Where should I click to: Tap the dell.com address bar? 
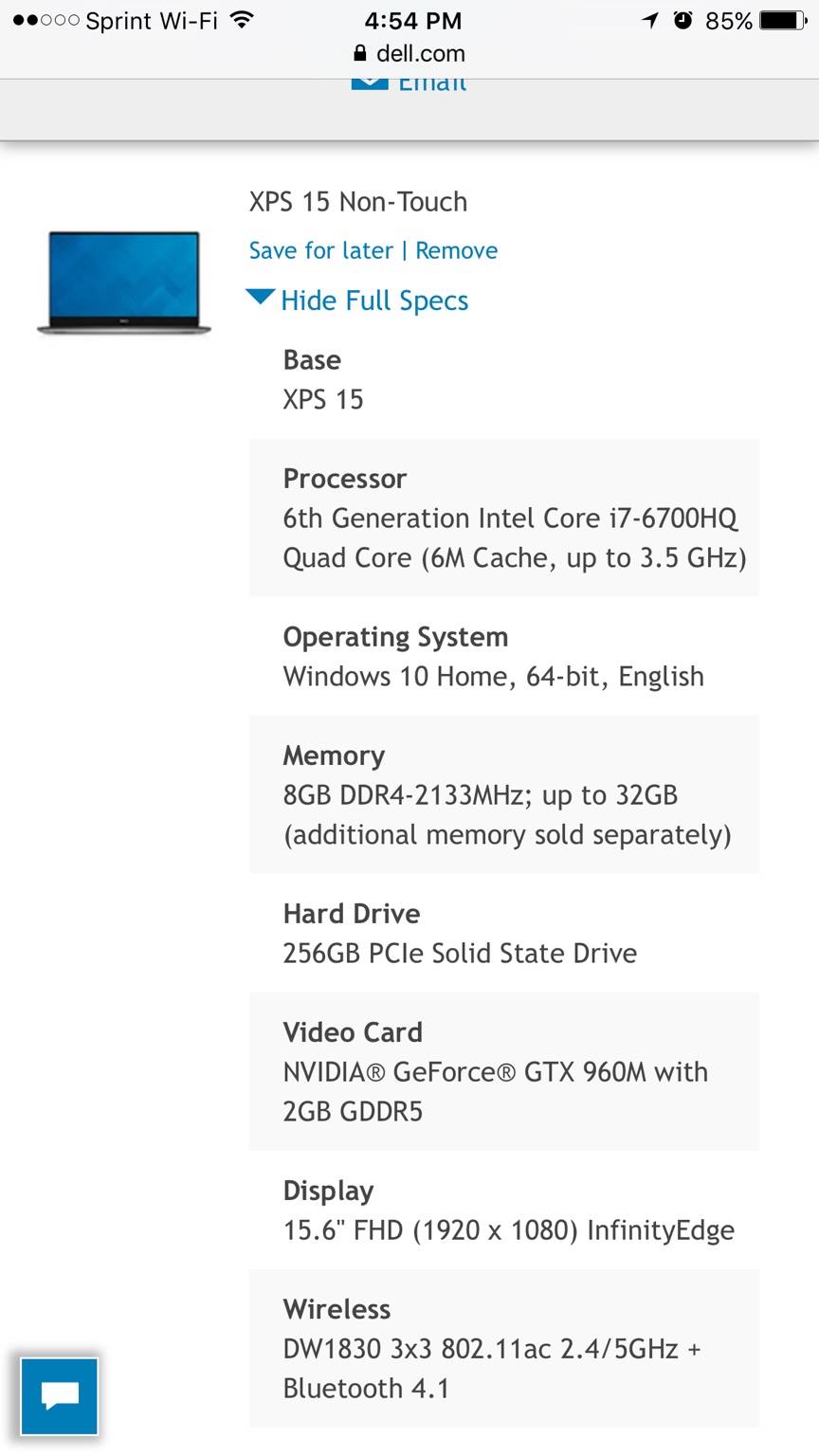pos(409,53)
